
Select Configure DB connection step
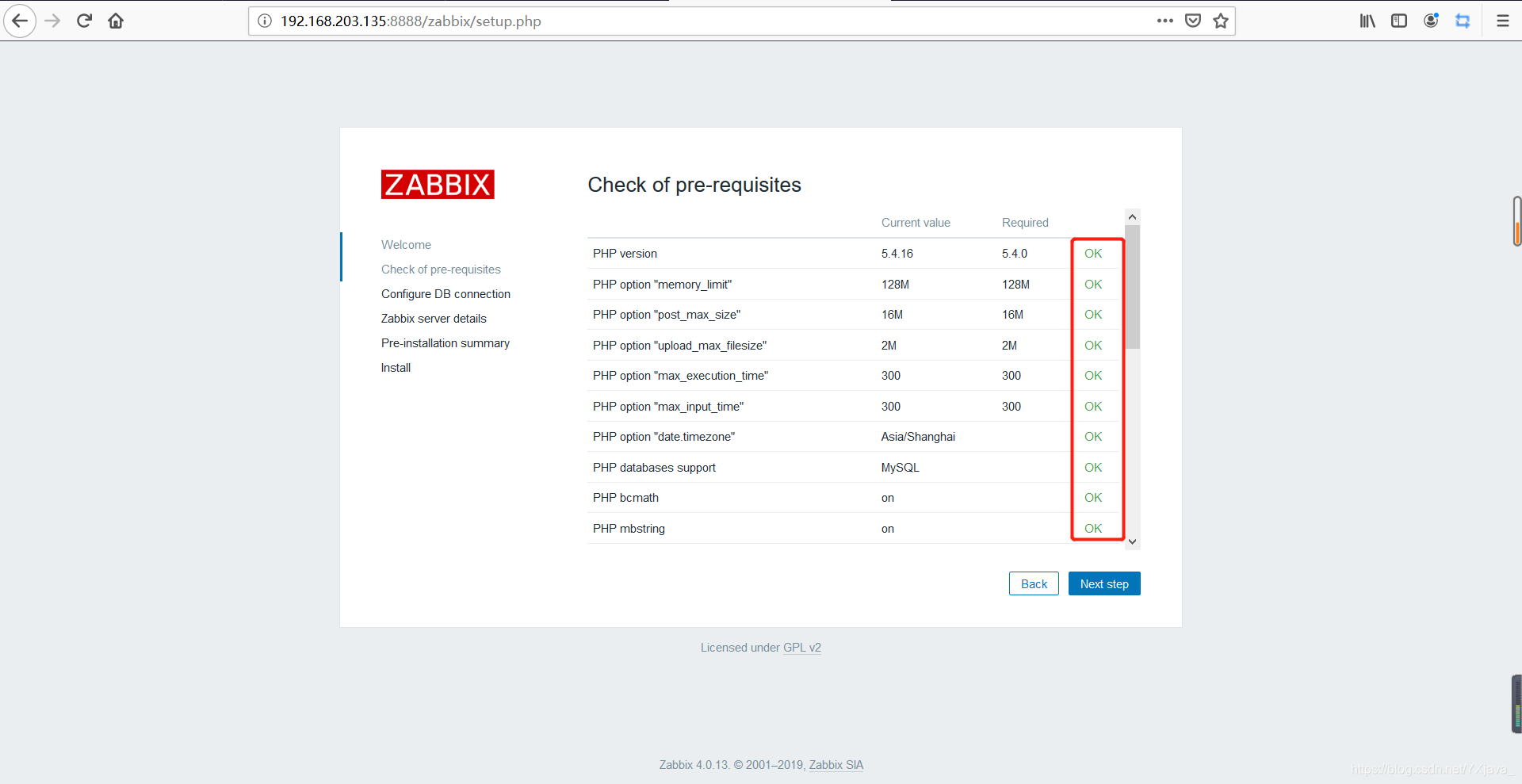point(446,294)
